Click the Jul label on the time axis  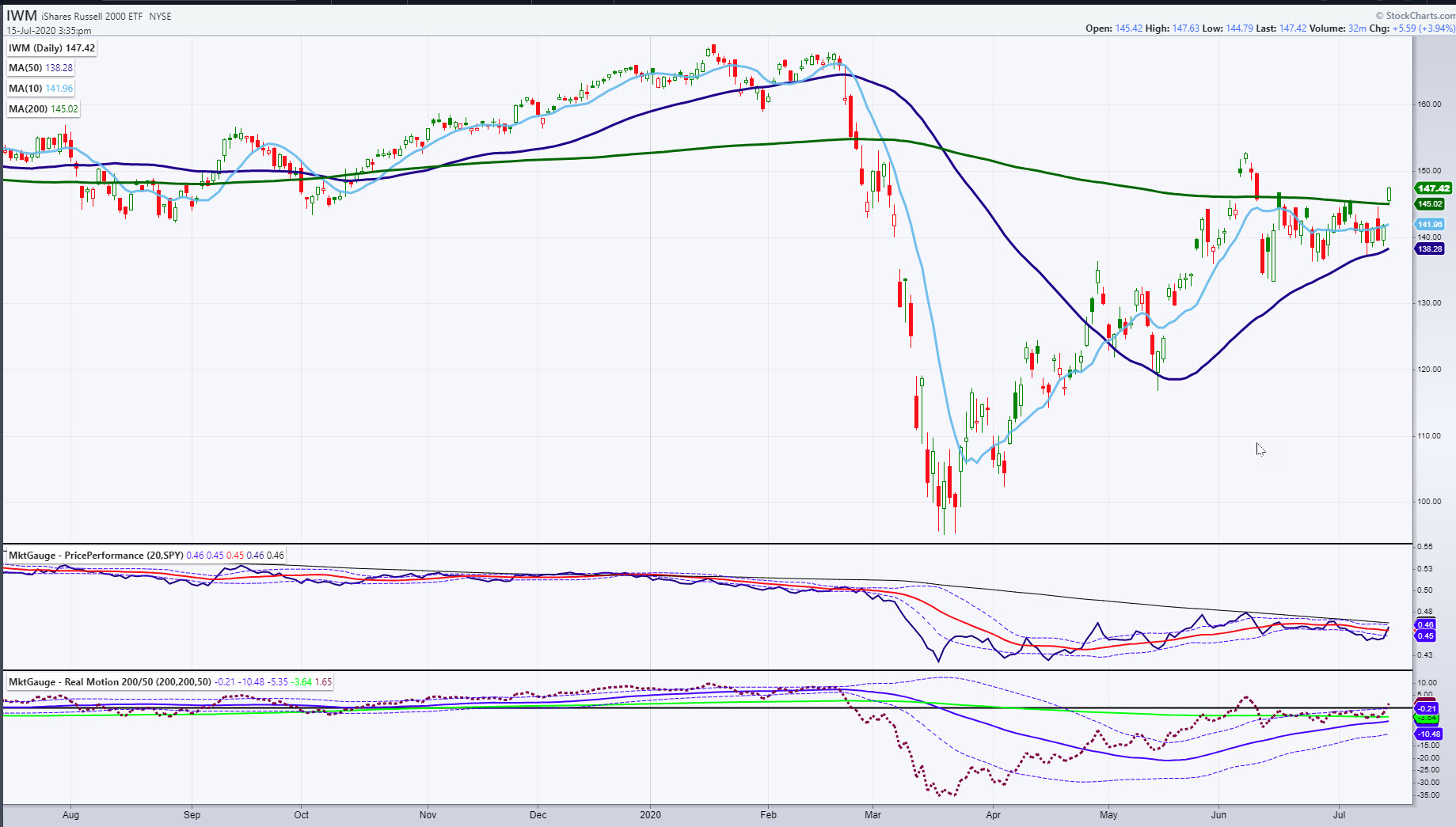pos(1339,815)
